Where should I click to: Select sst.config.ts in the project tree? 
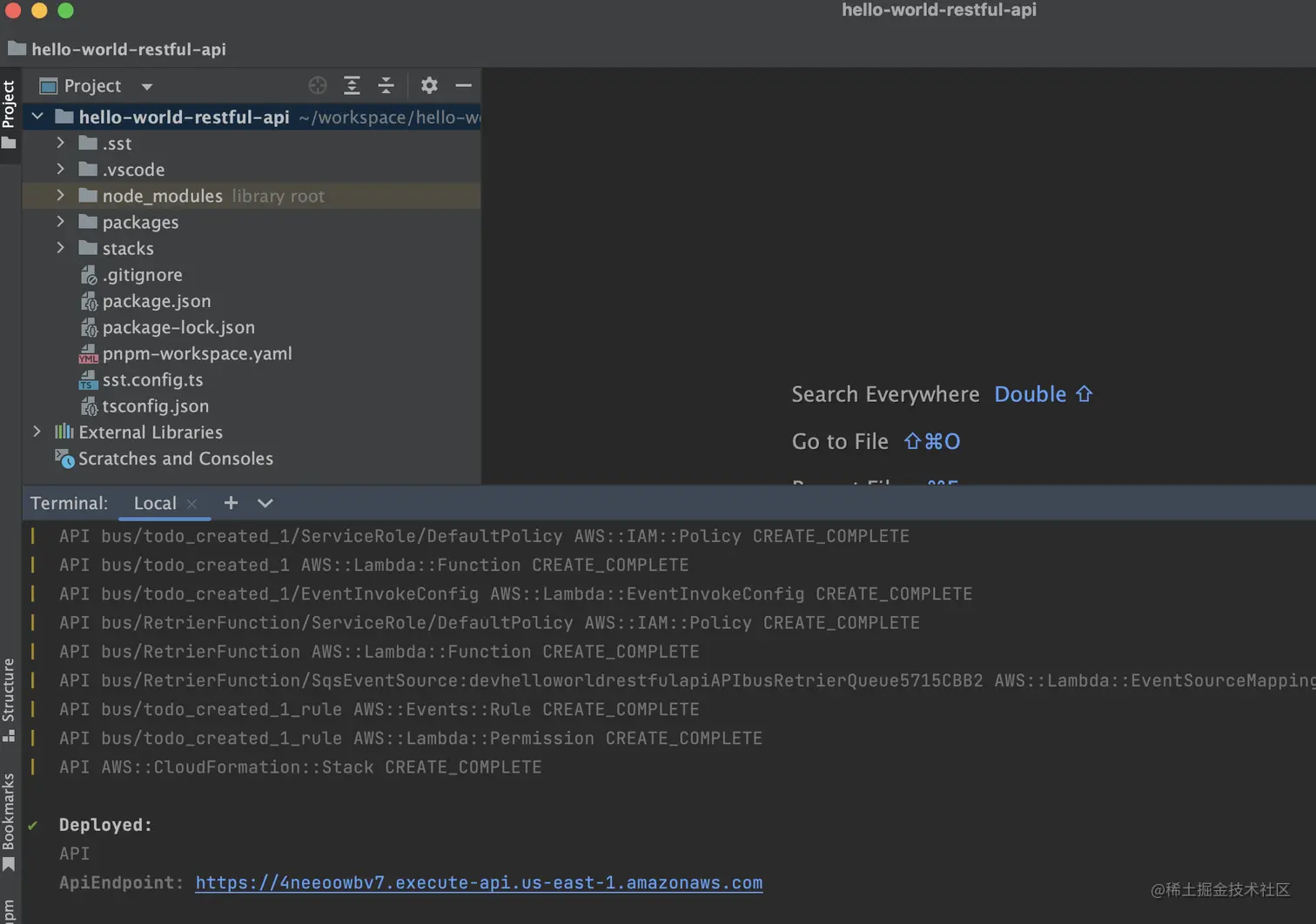152,379
